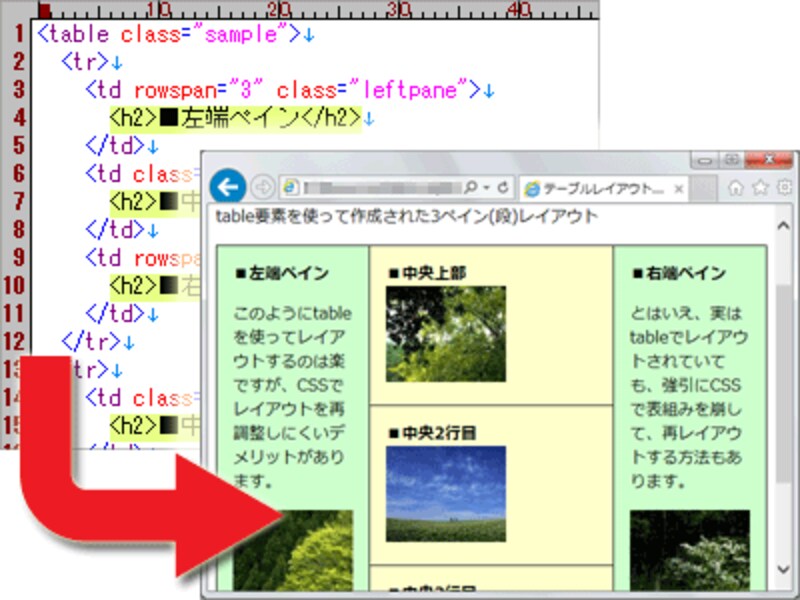Click the editor ruler at column 20

point(280,9)
